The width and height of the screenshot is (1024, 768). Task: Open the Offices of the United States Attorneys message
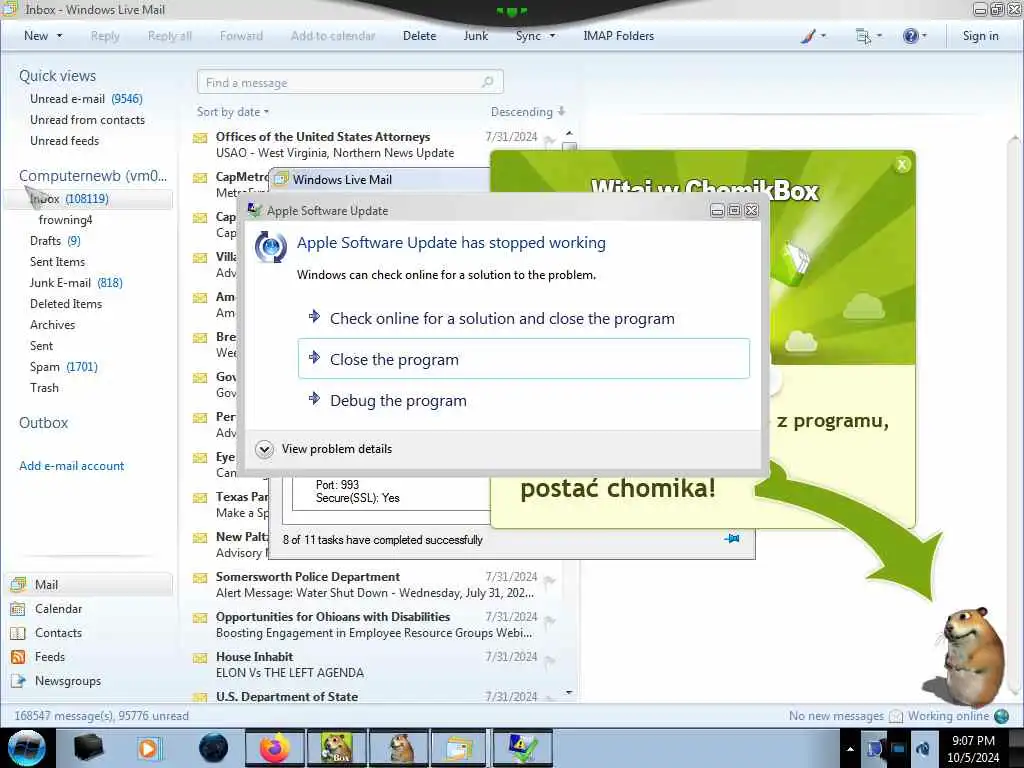tap(376, 144)
